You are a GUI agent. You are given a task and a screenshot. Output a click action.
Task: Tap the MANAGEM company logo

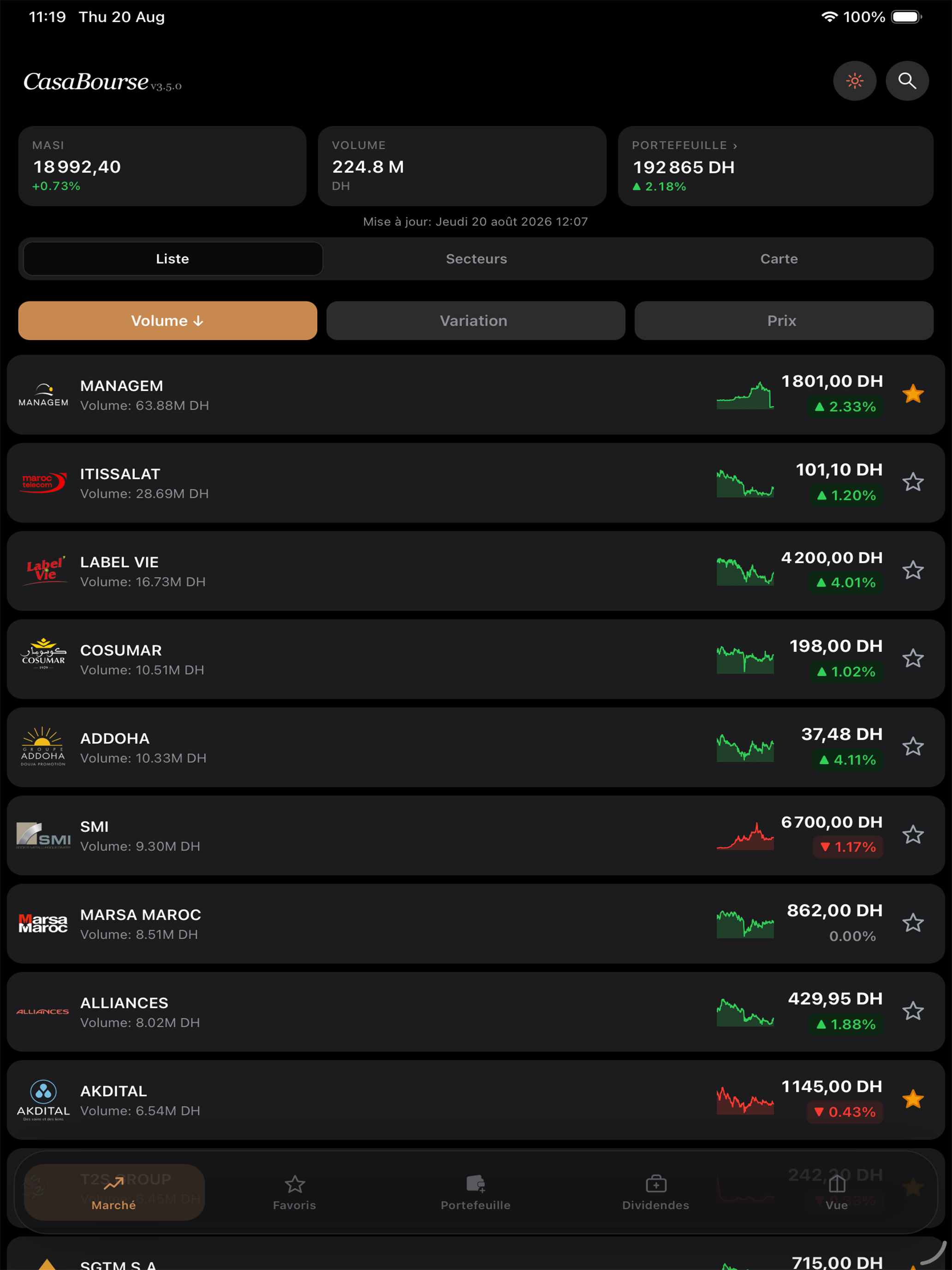coord(44,395)
